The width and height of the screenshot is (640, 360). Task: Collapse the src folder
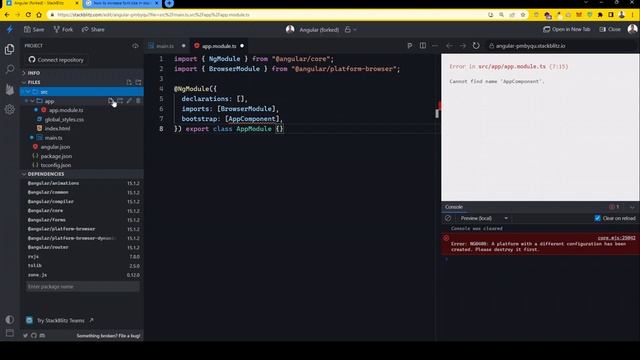point(28,92)
